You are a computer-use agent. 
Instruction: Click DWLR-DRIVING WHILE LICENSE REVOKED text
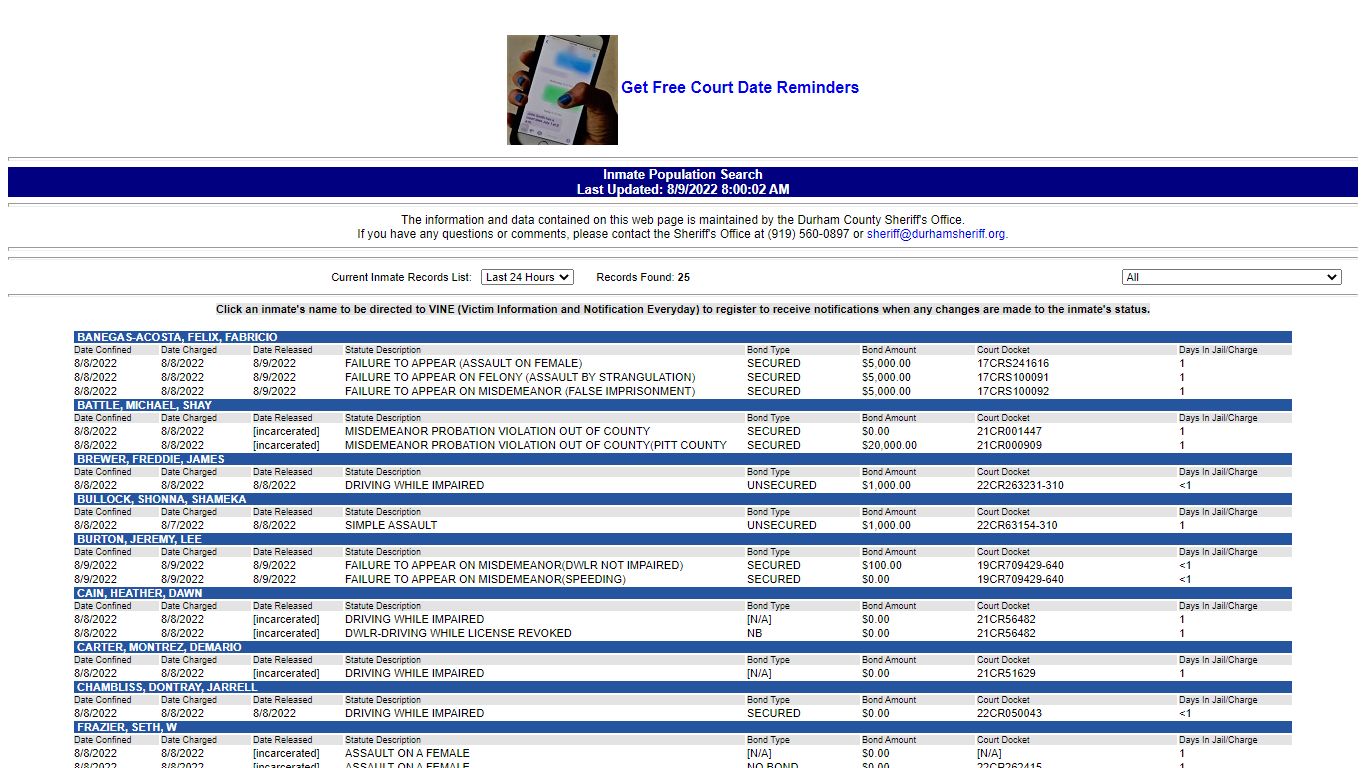click(458, 634)
